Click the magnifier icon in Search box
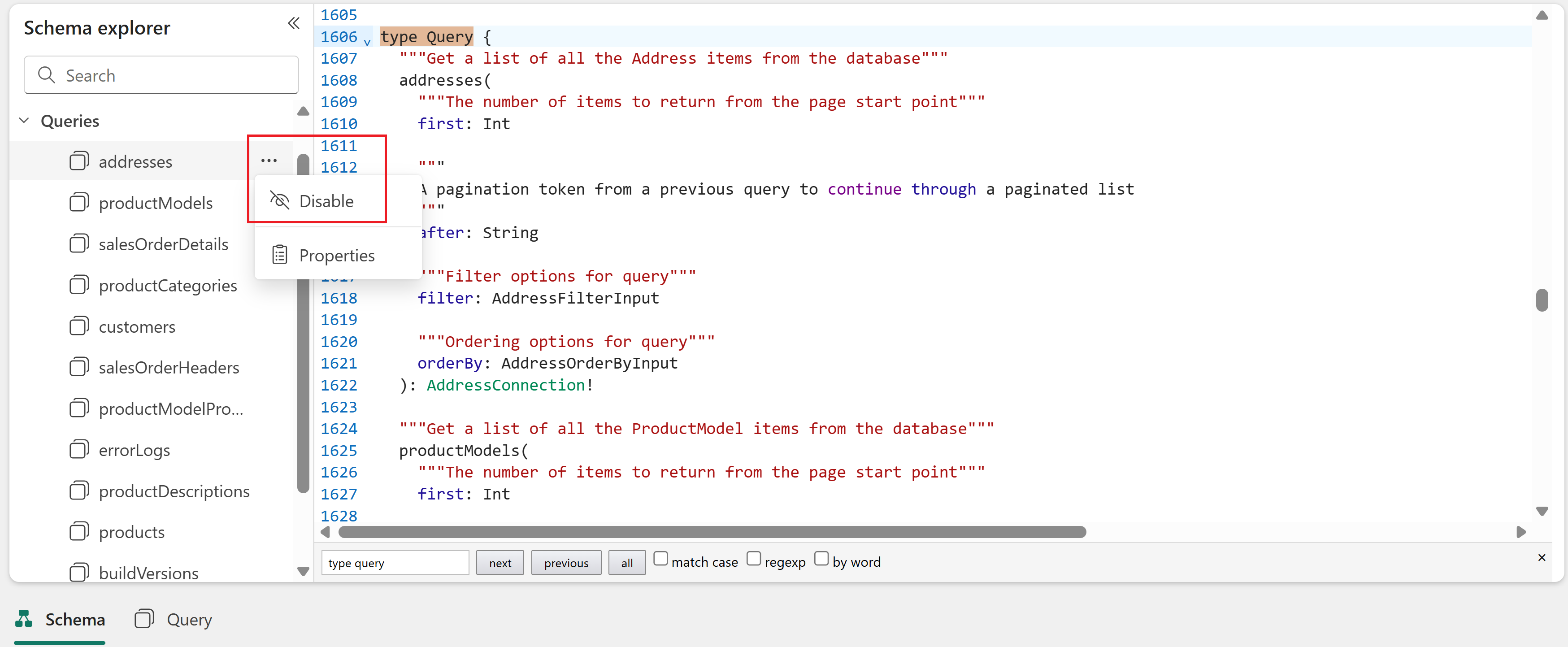This screenshot has height=647, width=1568. click(46, 75)
